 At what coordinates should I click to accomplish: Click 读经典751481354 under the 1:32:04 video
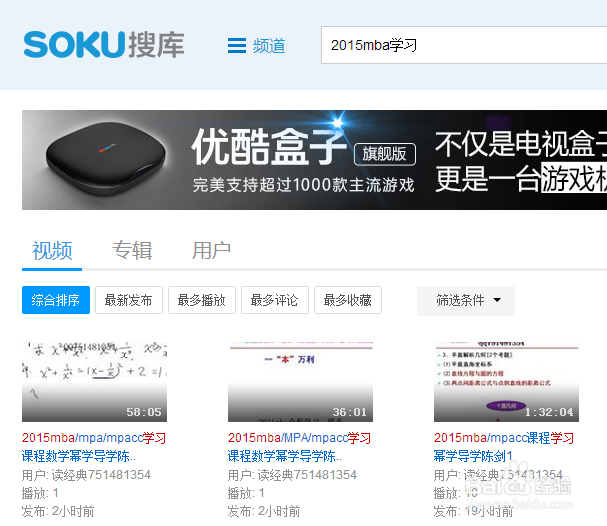coord(513,475)
